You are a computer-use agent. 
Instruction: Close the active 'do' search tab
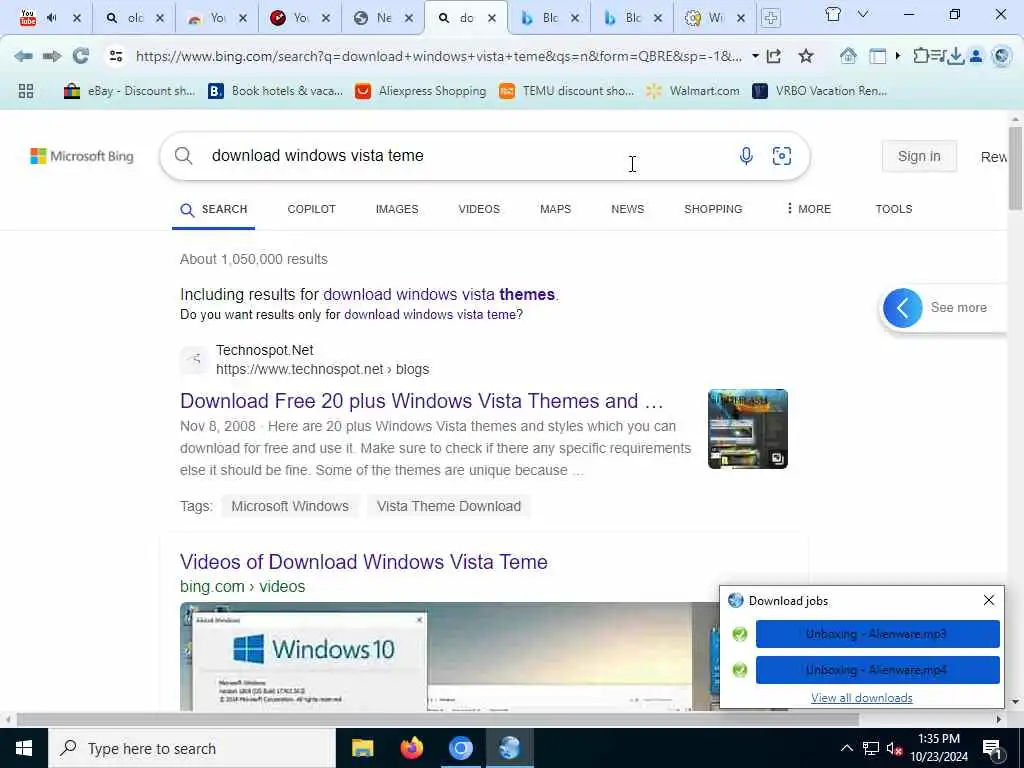point(492,18)
